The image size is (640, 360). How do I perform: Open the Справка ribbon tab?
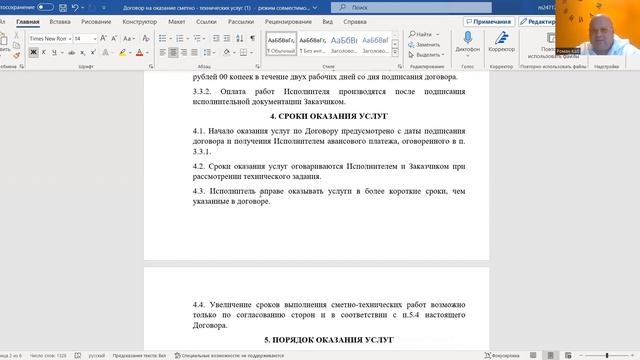pyautogui.click(x=355, y=22)
